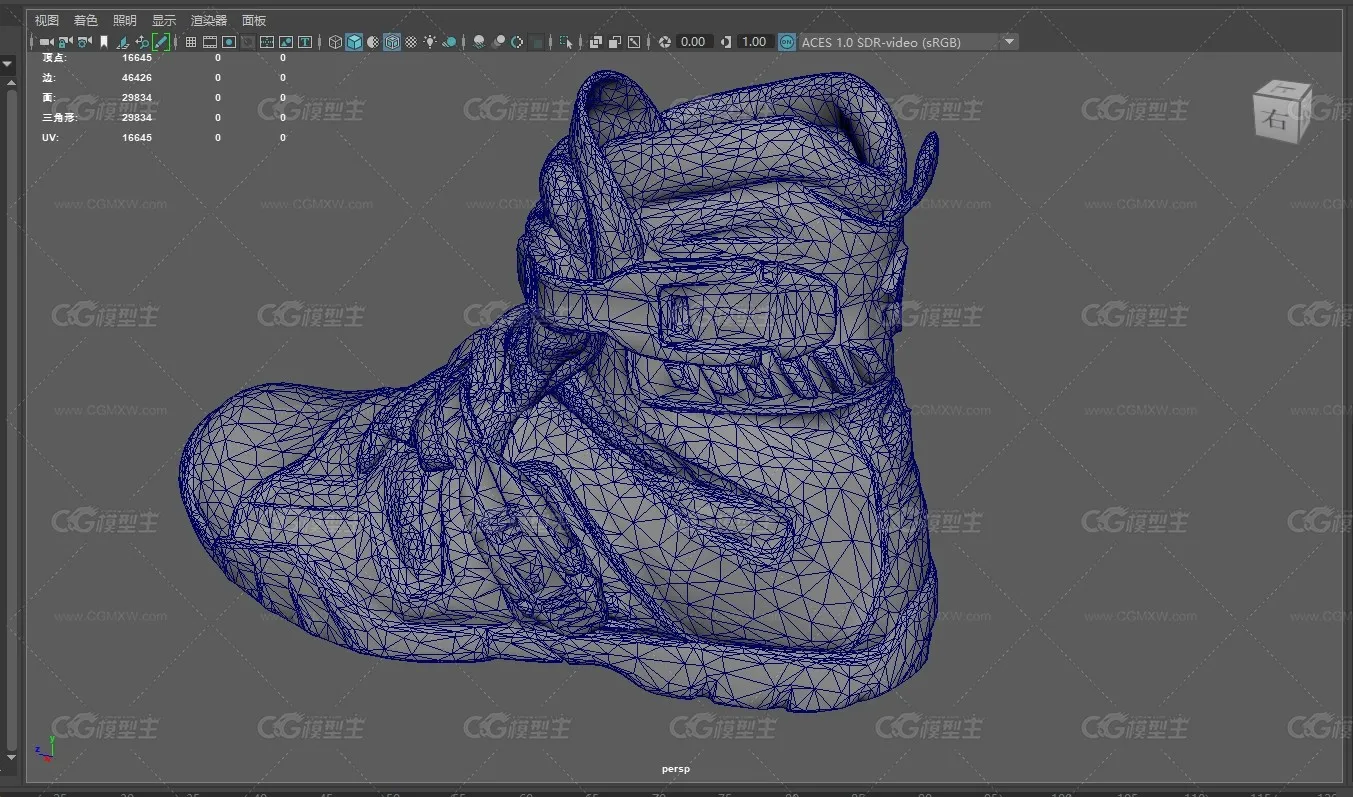
Task: Toggle the Safe Title icon
Action: (x=306, y=42)
